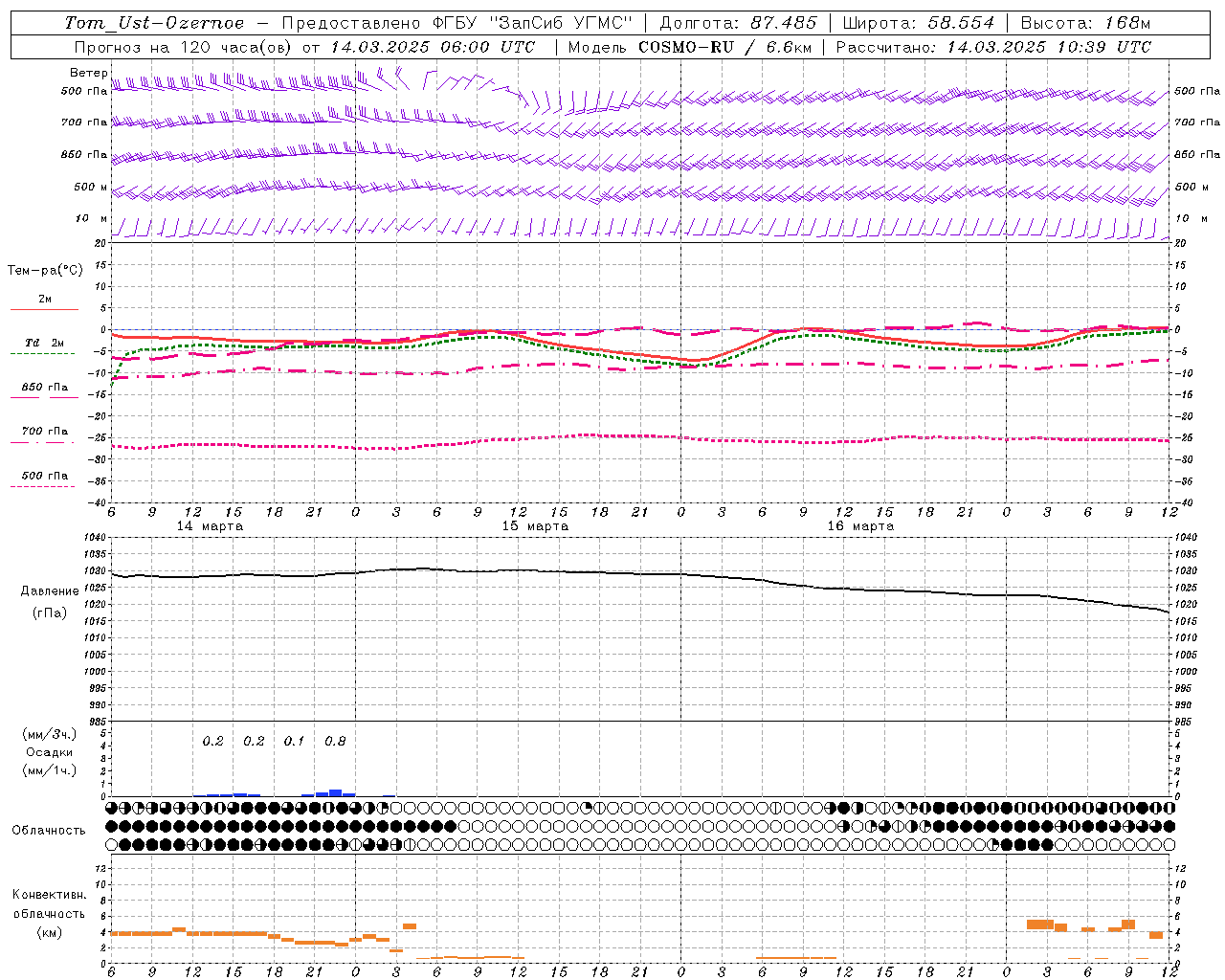Viewport: 1225px width, 980px height.
Task: Click the 14 марта date label
Action: (210, 526)
